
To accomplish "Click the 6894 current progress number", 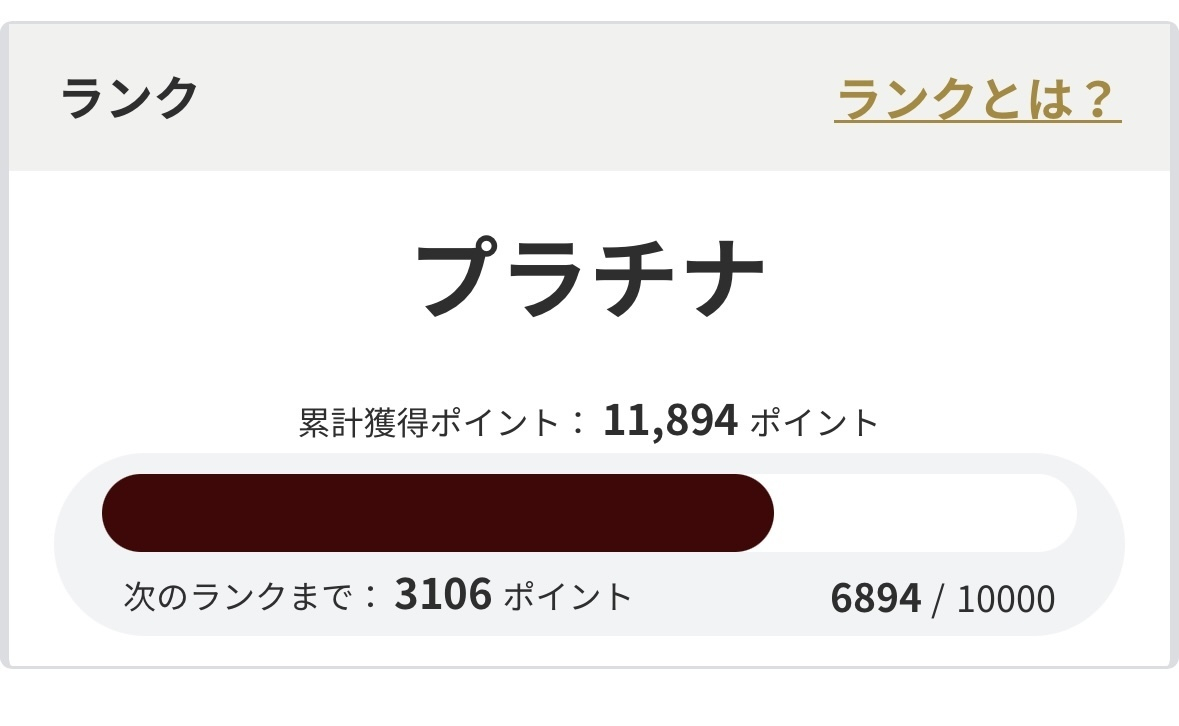I will point(875,598).
